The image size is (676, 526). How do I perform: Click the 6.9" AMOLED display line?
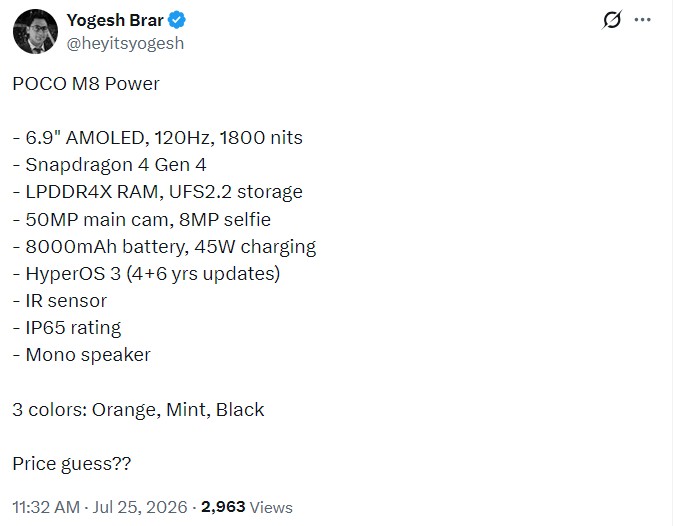158,138
